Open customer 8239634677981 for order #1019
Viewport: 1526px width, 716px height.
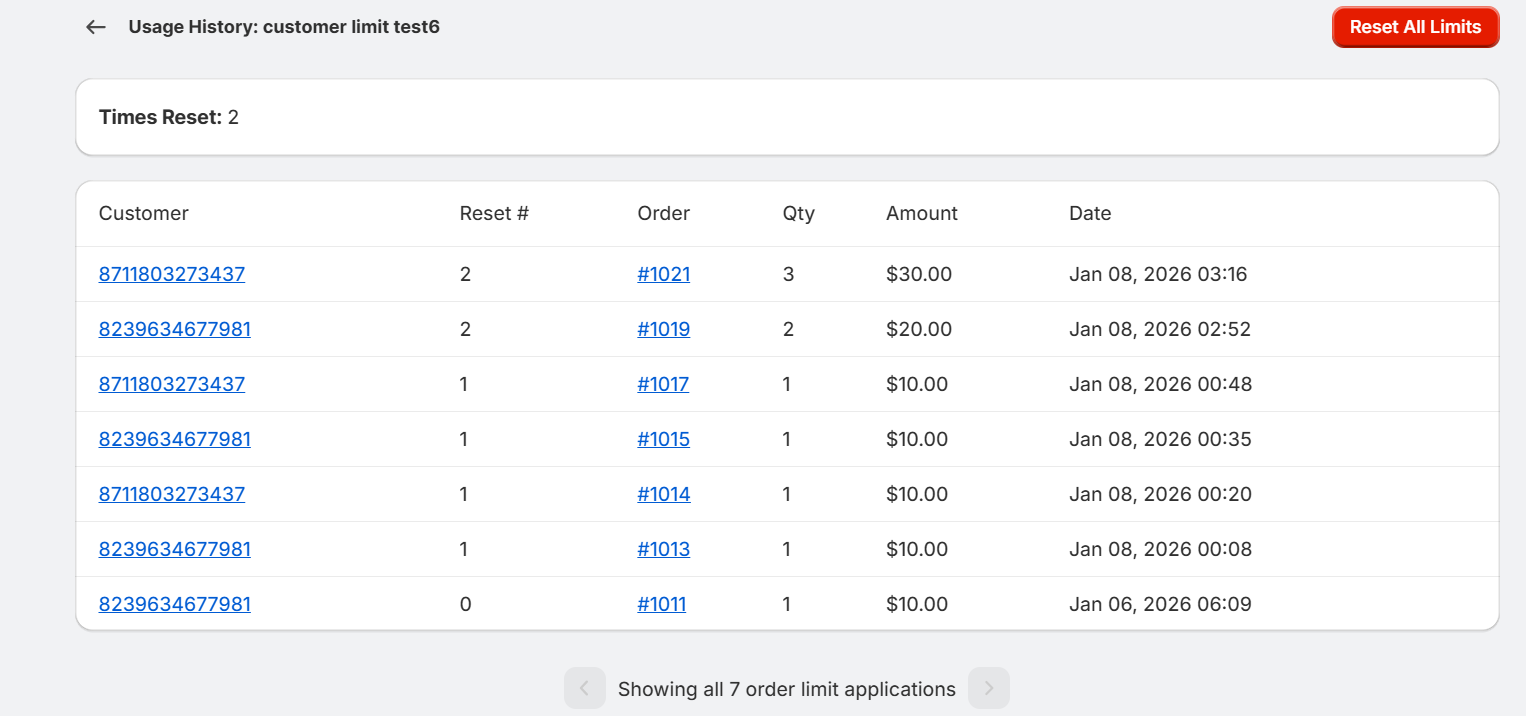(x=175, y=329)
